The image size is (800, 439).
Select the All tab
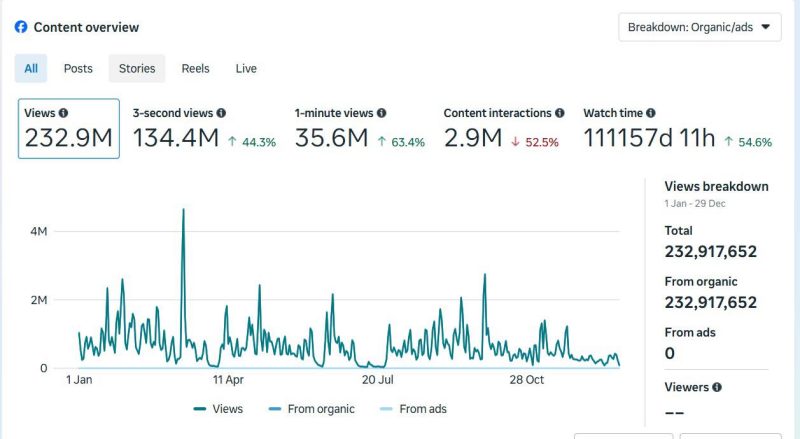tap(31, 69)
